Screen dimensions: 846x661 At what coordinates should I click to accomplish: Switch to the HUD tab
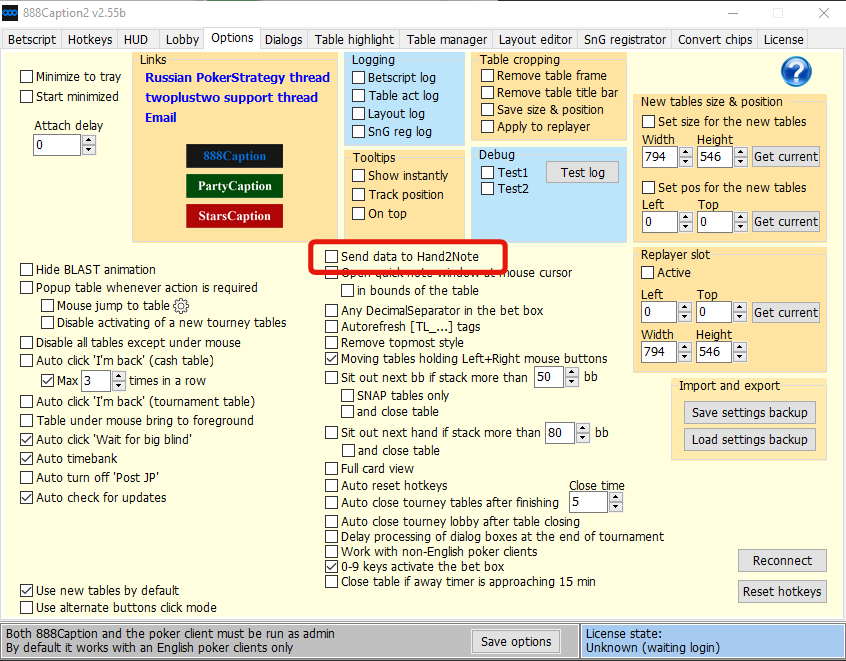[136, 39]
